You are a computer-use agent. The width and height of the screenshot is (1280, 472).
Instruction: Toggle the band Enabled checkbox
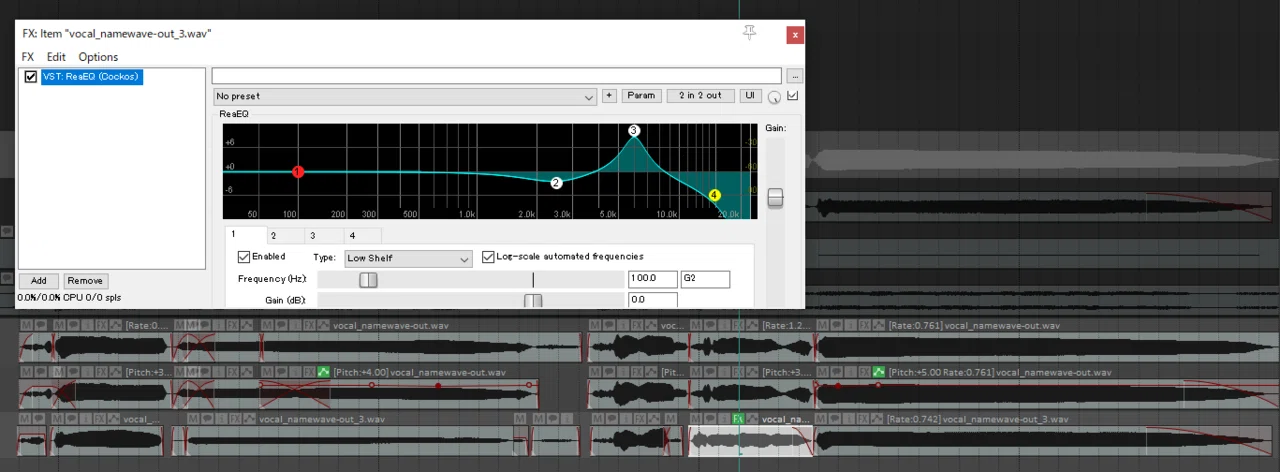244,257
